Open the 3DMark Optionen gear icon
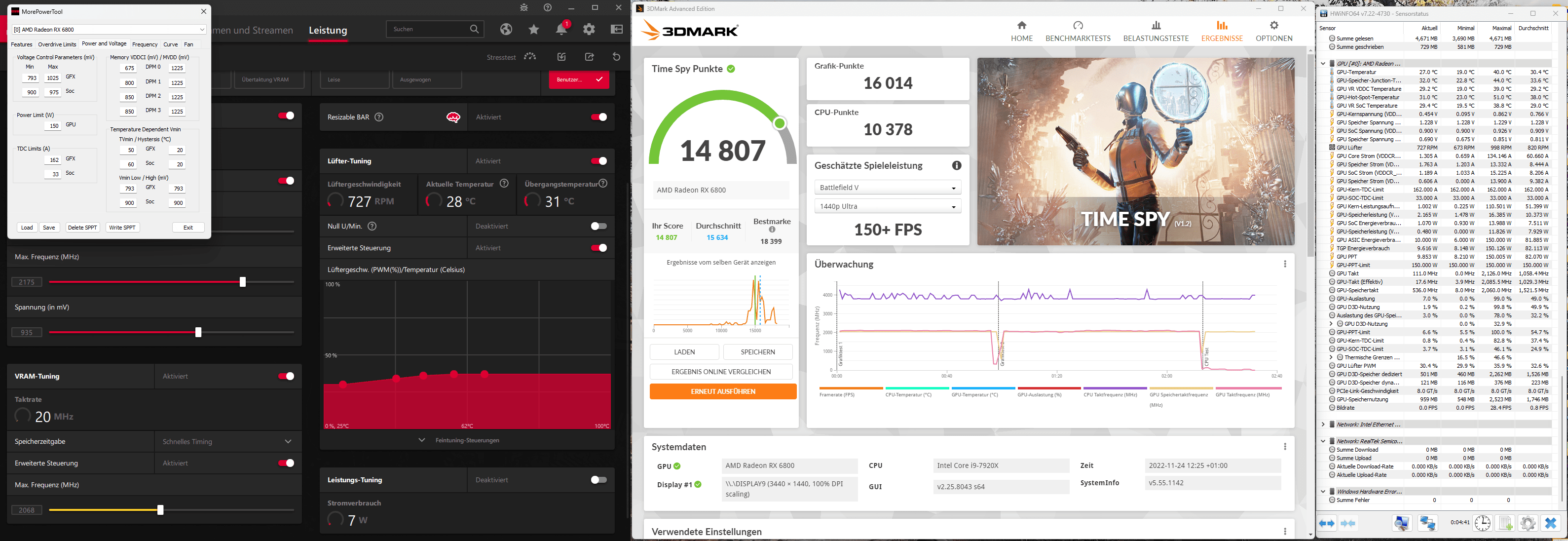This screenshot has height=541, width=1568. coord(1273,26)
